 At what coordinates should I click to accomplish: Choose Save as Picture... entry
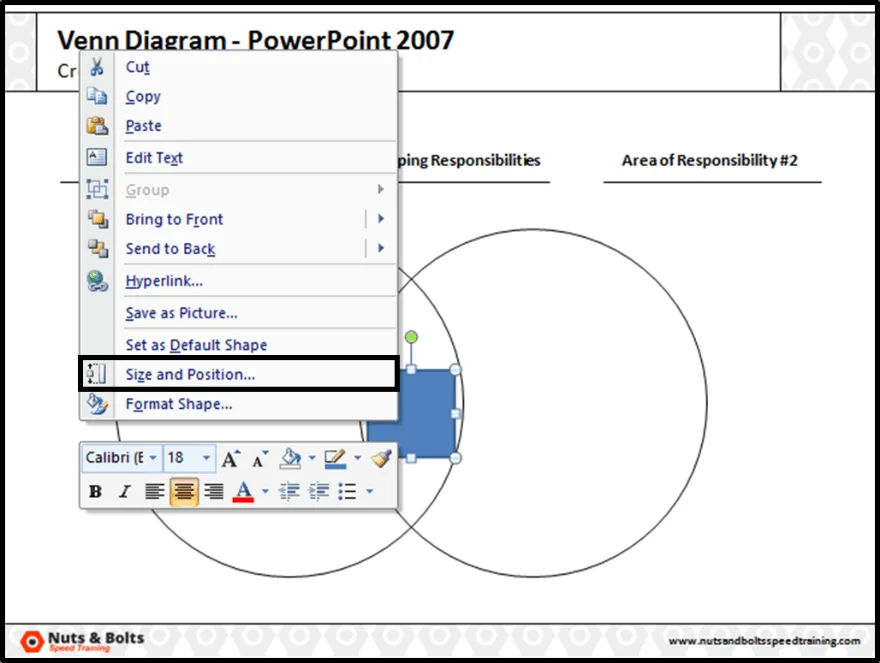coord(239,313)
